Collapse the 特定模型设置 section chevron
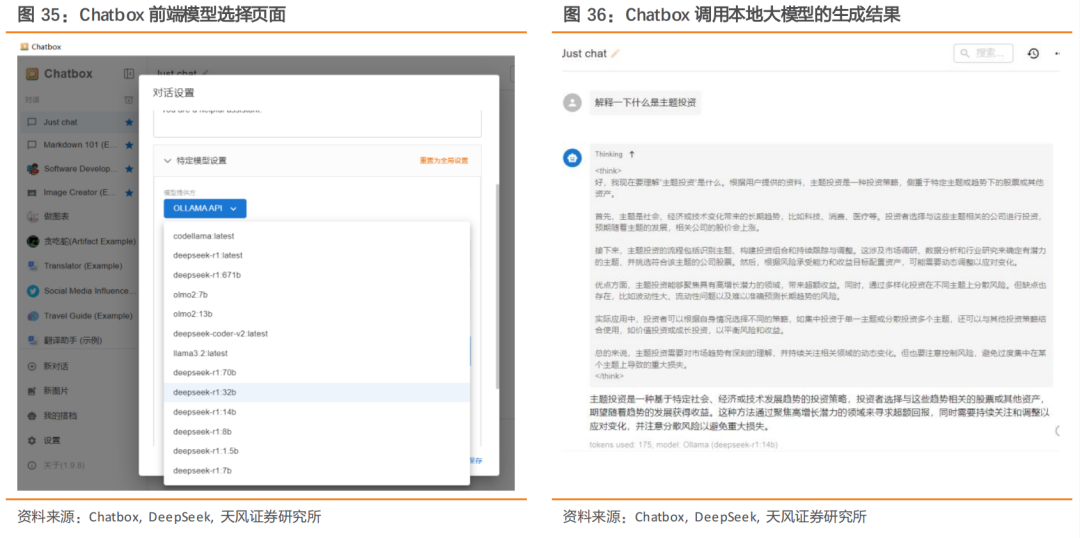 167,161
